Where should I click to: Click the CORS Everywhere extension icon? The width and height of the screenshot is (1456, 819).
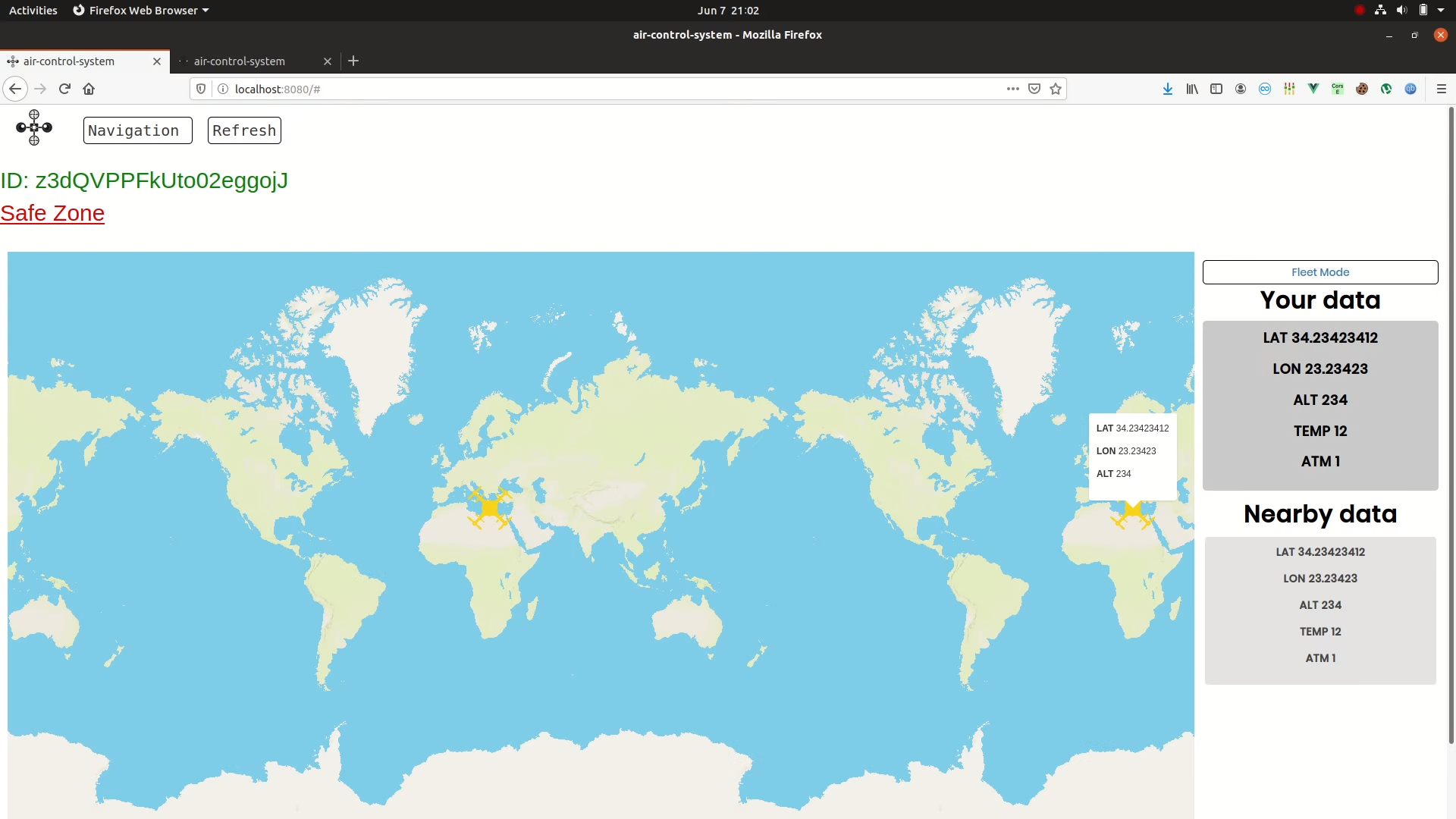tap(1338, 89)
